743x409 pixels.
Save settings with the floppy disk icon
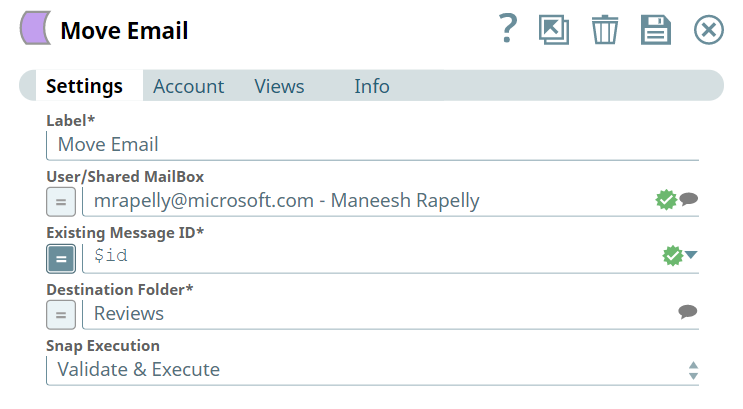point(656,30)
